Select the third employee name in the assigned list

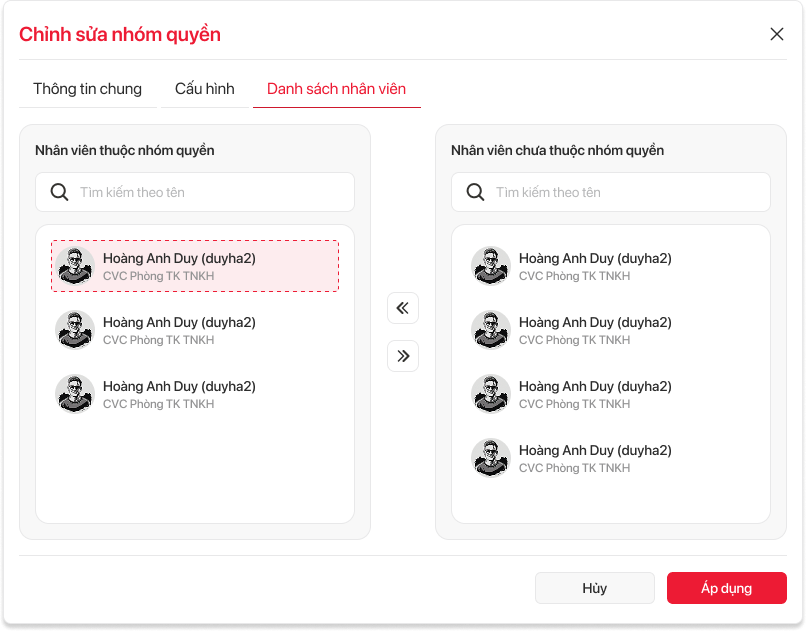pos(179,386)
